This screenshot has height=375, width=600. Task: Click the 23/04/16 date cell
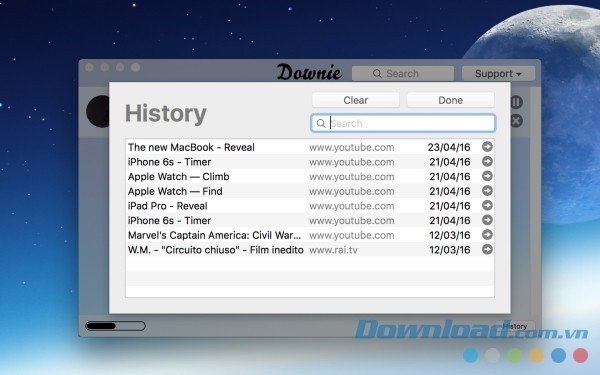pos(449,147)
